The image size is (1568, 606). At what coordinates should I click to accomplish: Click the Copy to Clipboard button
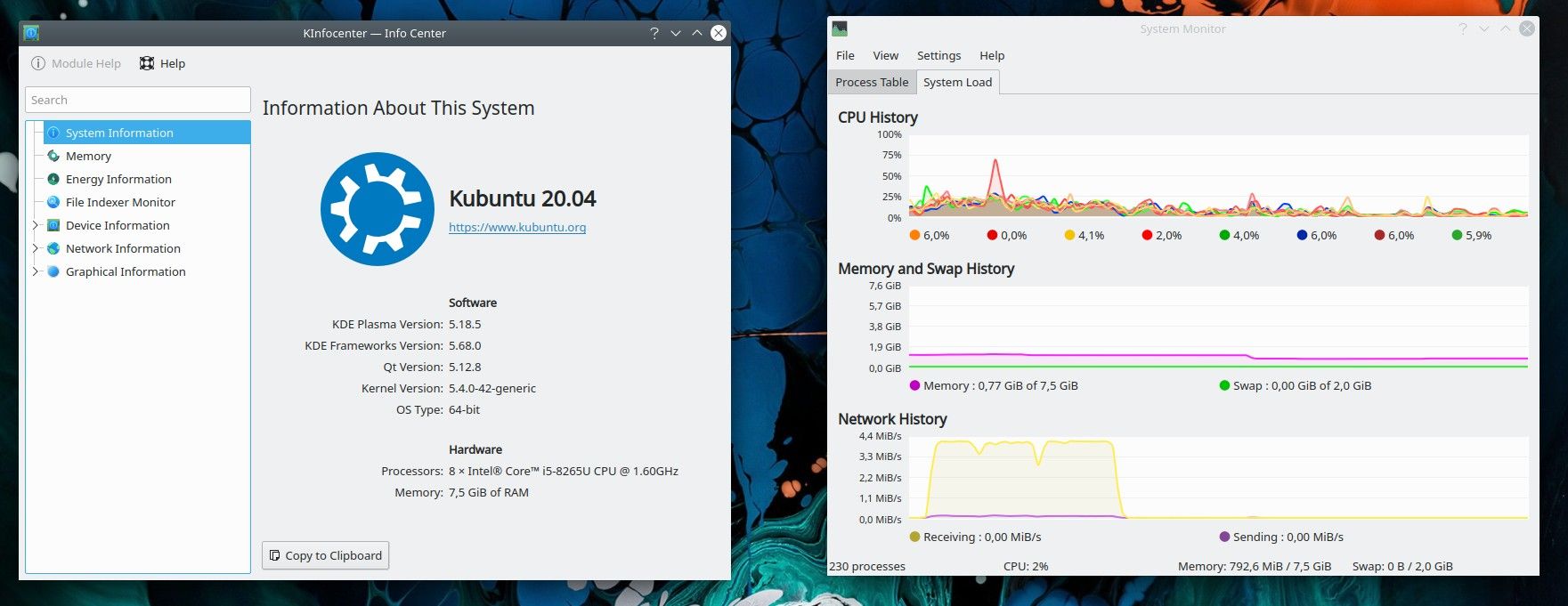326,555
